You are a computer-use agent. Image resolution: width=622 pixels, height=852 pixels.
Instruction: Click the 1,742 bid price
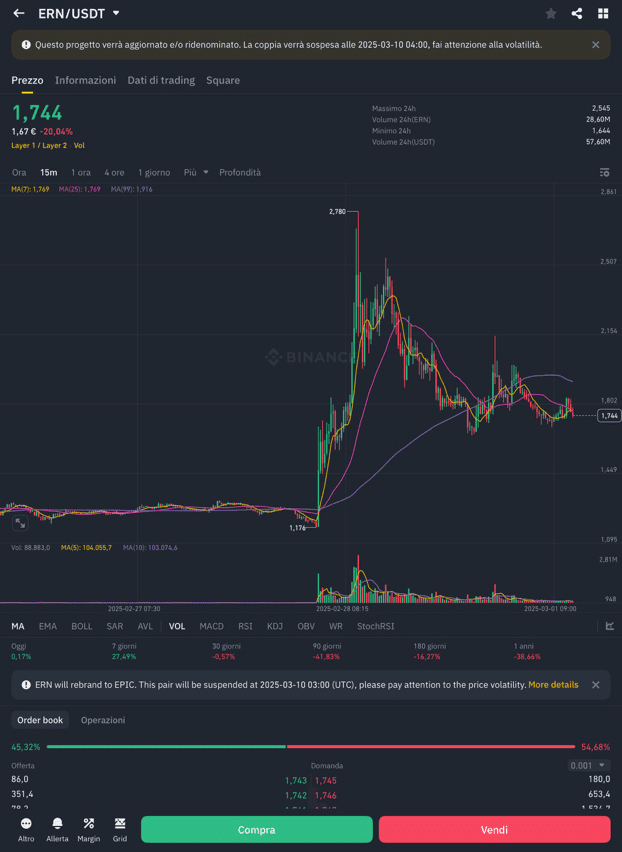(296, 795)
